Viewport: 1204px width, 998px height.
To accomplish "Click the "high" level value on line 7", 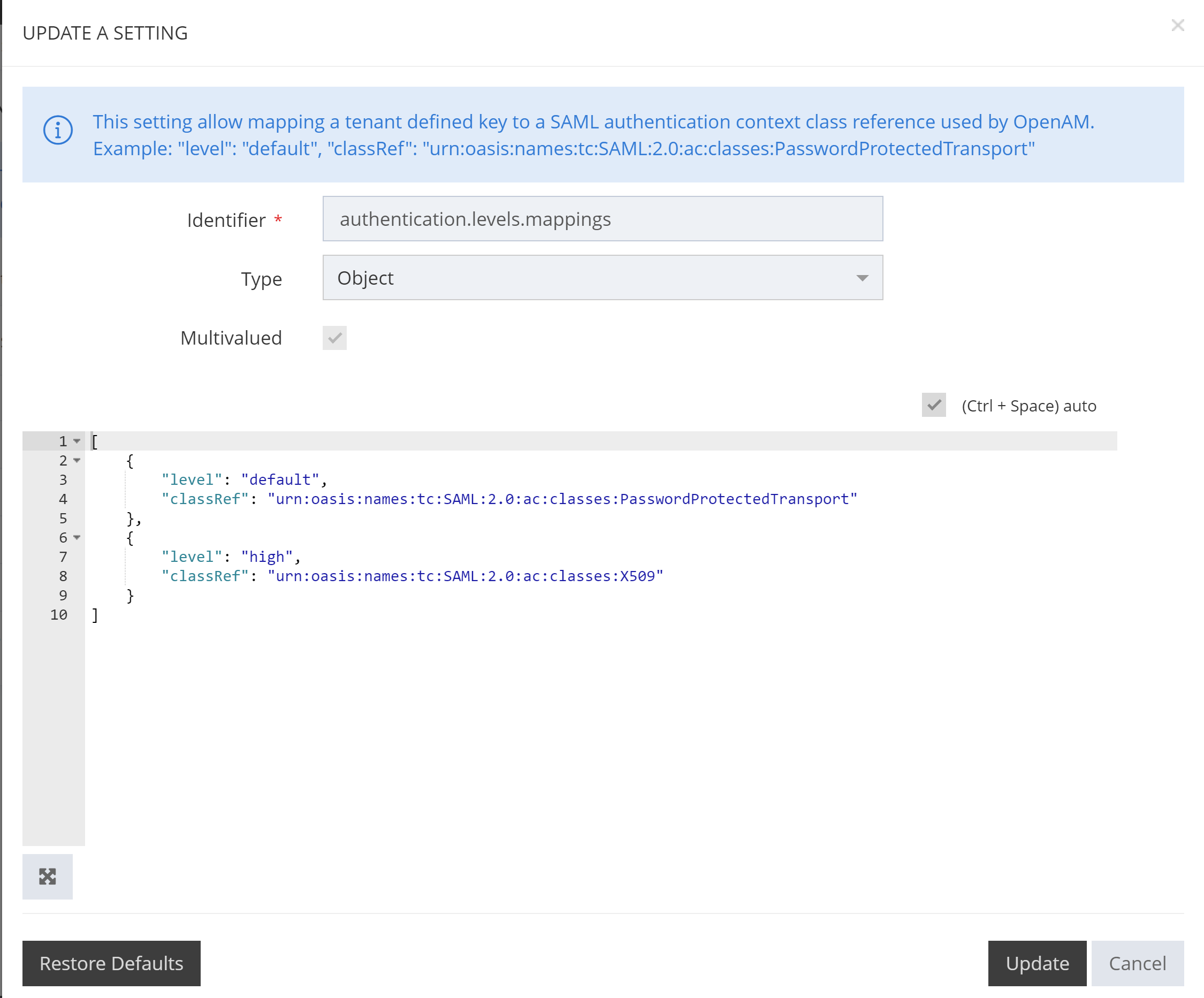I will (x=267, y=557).
